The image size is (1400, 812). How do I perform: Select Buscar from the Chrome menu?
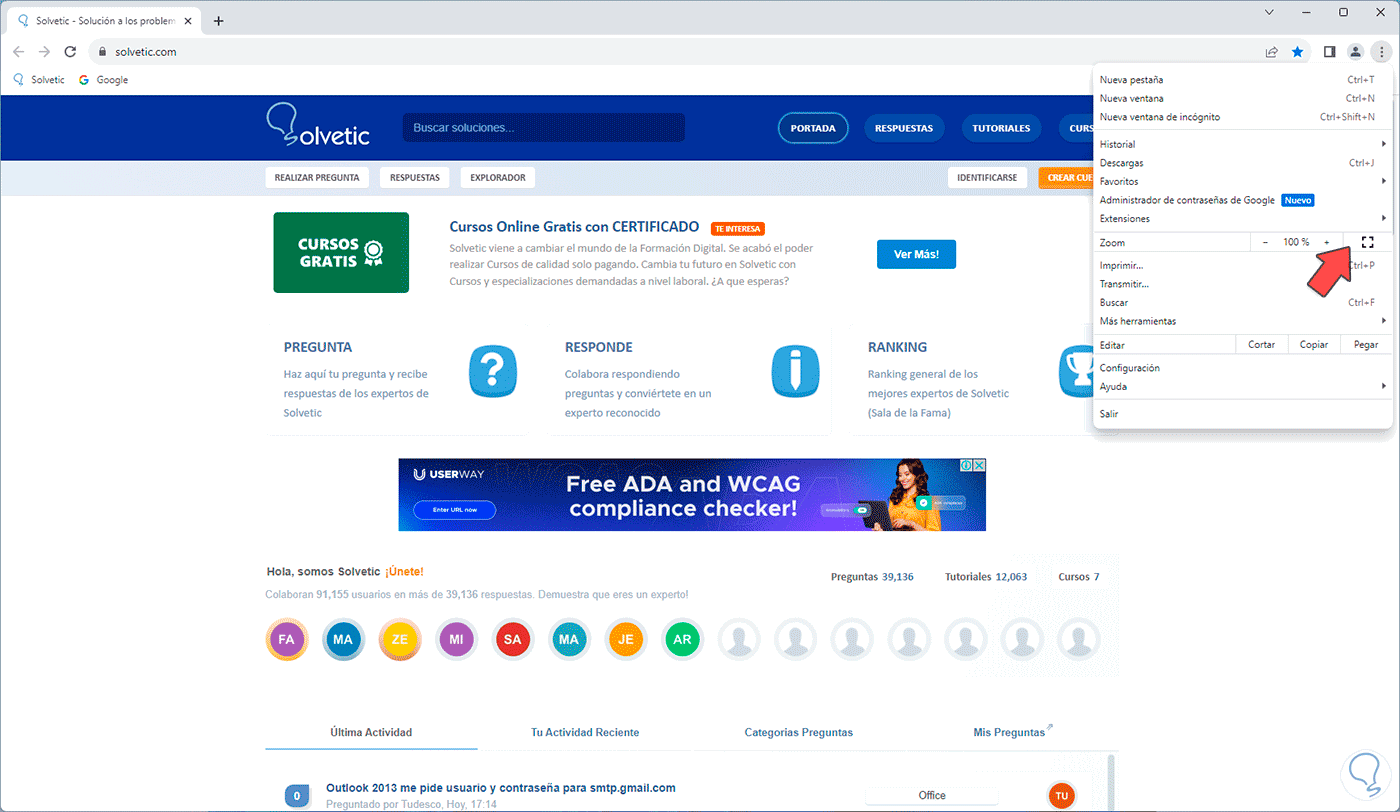click(1243, 302)
